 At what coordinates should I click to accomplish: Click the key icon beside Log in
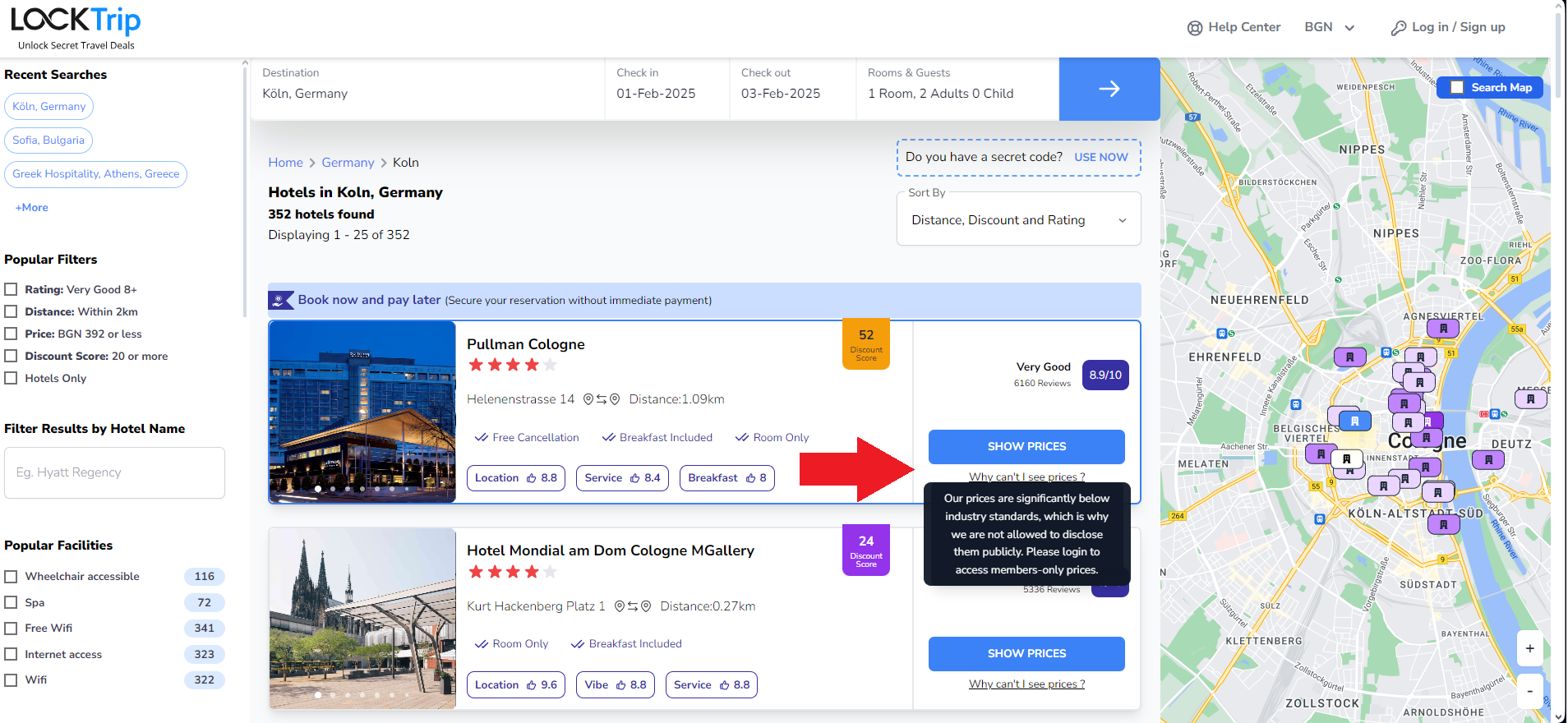click(1398, 28)
